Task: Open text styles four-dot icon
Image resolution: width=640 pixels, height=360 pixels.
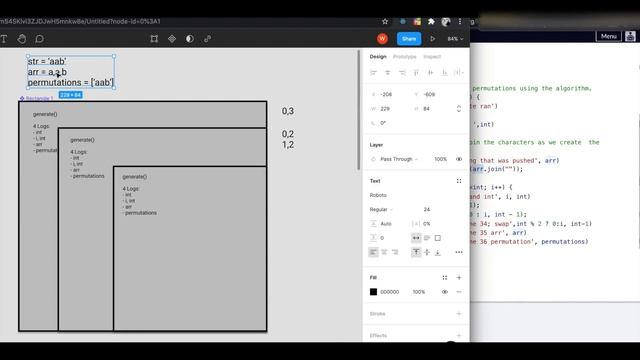Action: [459, 181]
